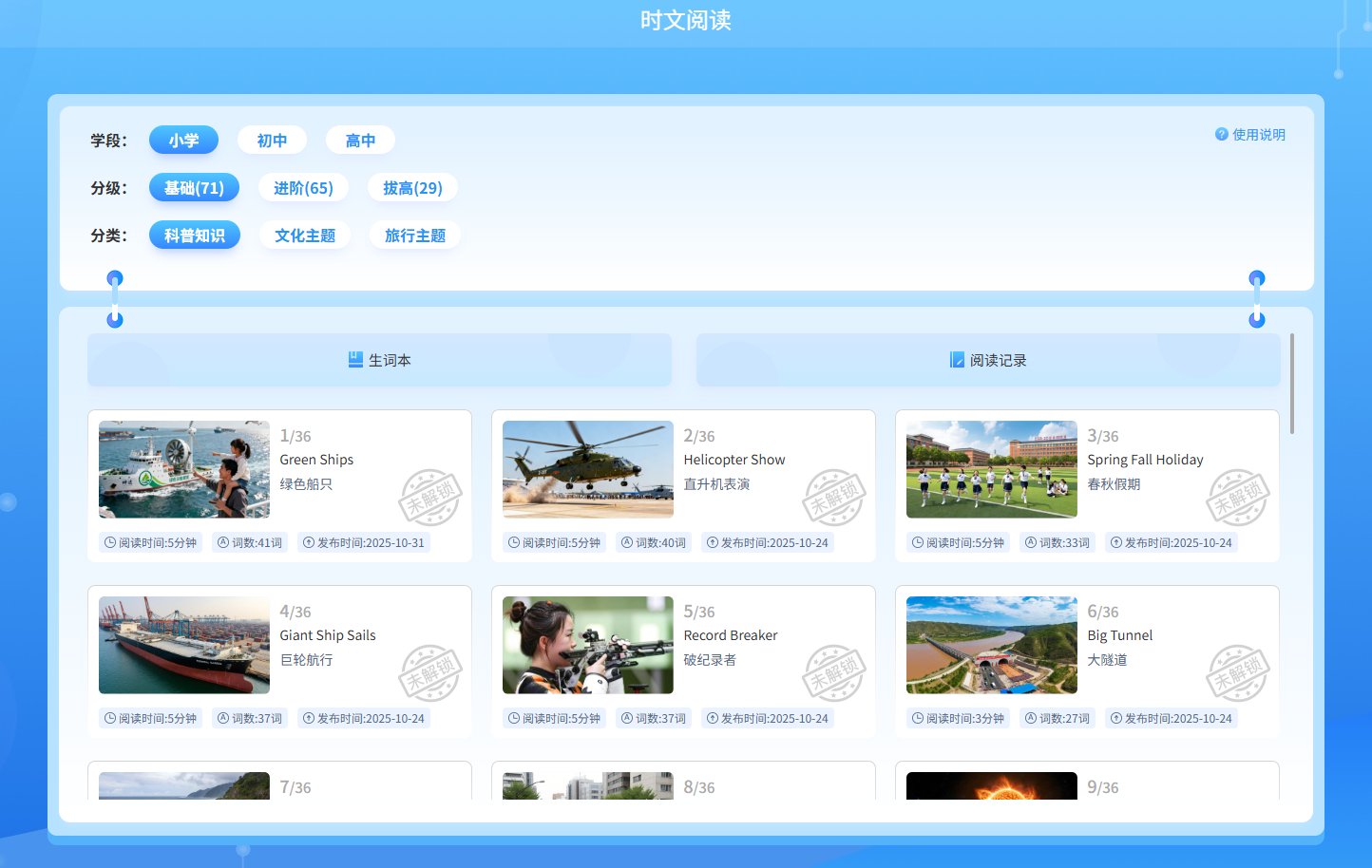
Task: Click the reading record notebook icon
Action: point(957,360)
